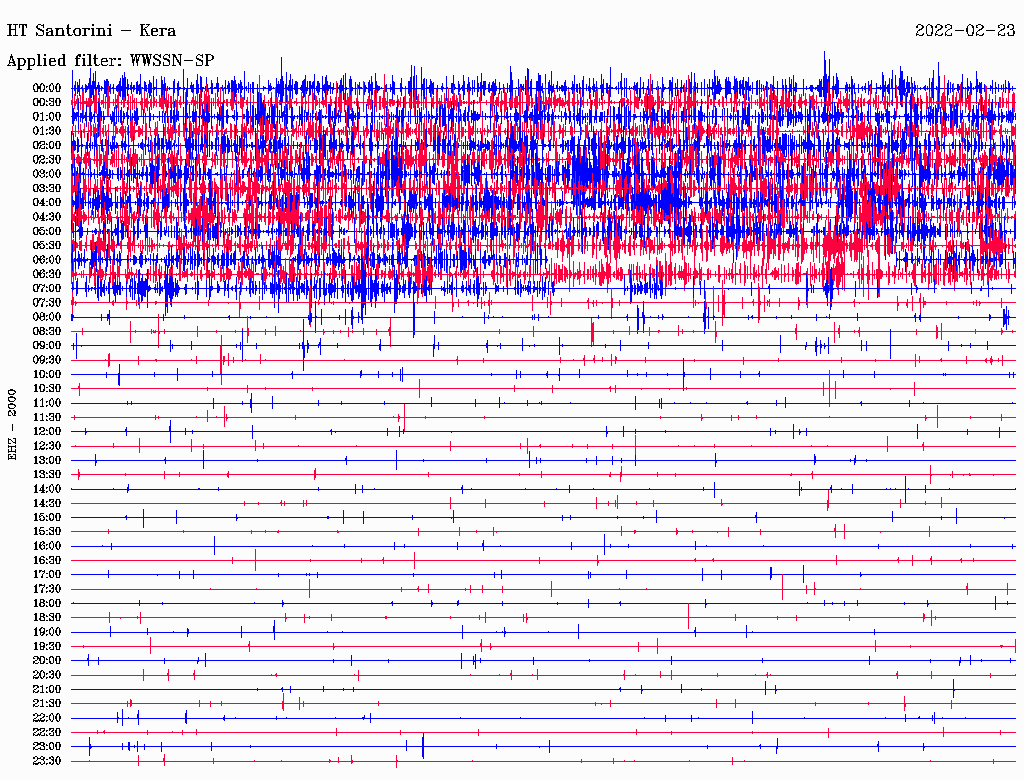1024x780 pixels.
Task: Select the 21:30 time label
Action: pos(47,704)
